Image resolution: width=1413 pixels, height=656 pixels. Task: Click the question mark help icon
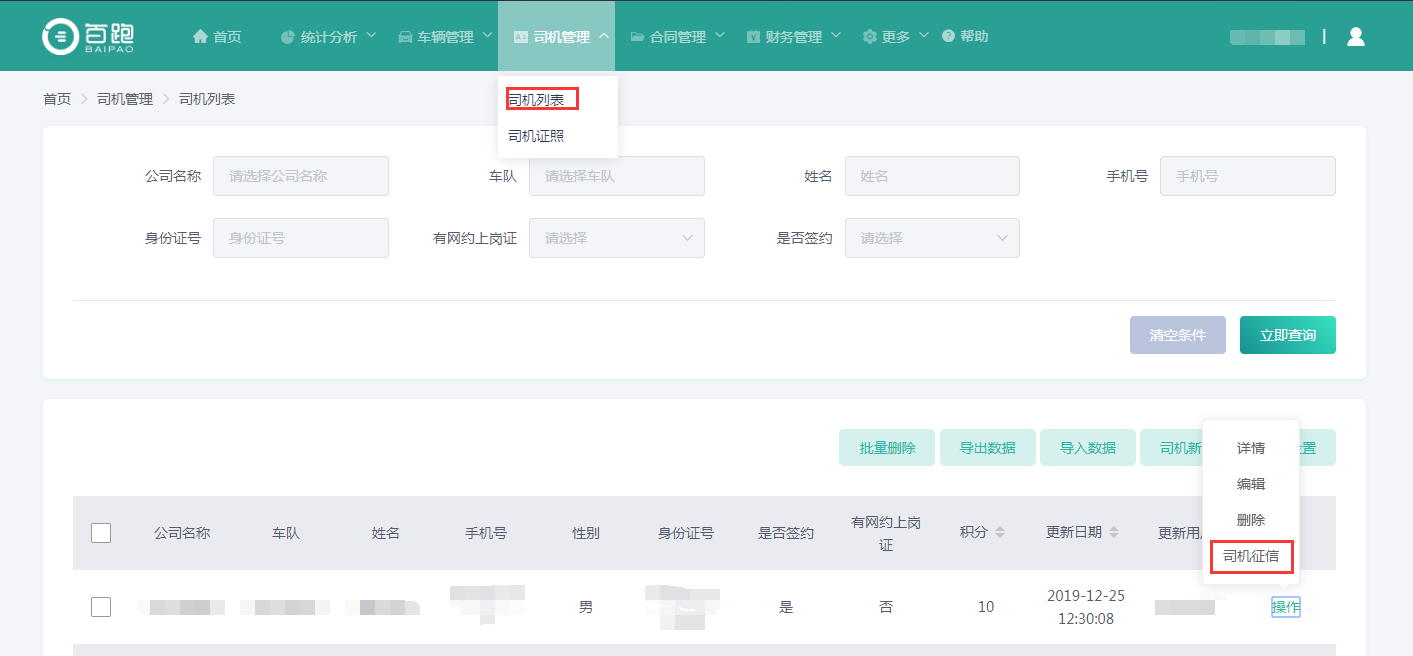948,36
